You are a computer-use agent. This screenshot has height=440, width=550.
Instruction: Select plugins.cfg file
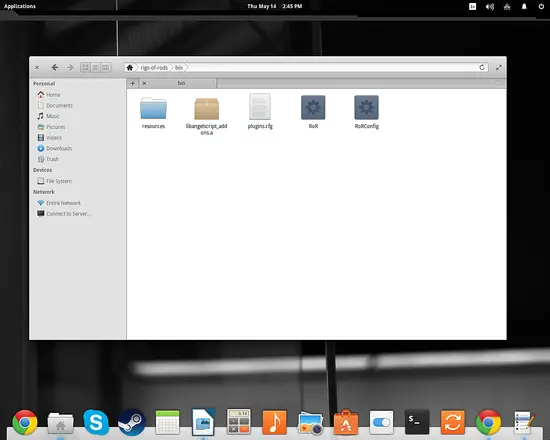coord(260,112)
